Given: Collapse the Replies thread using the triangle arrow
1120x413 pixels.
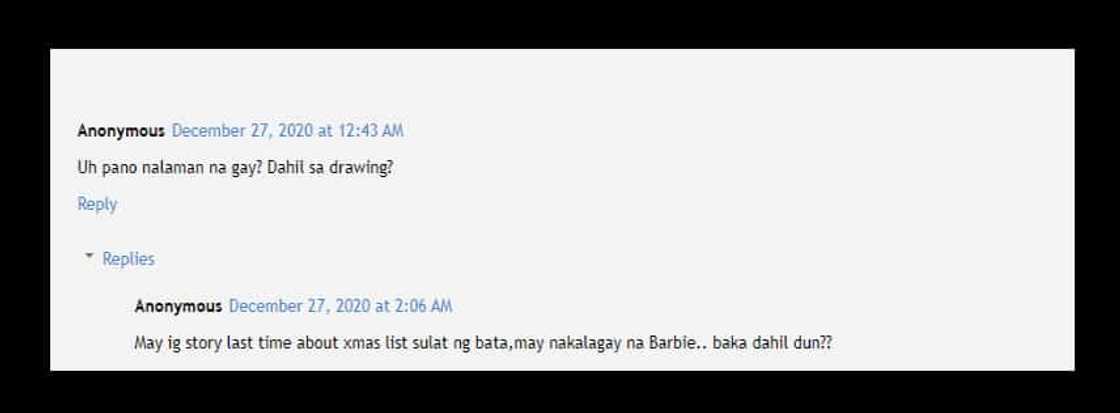Looking at the screenshot, I should 89,256.
